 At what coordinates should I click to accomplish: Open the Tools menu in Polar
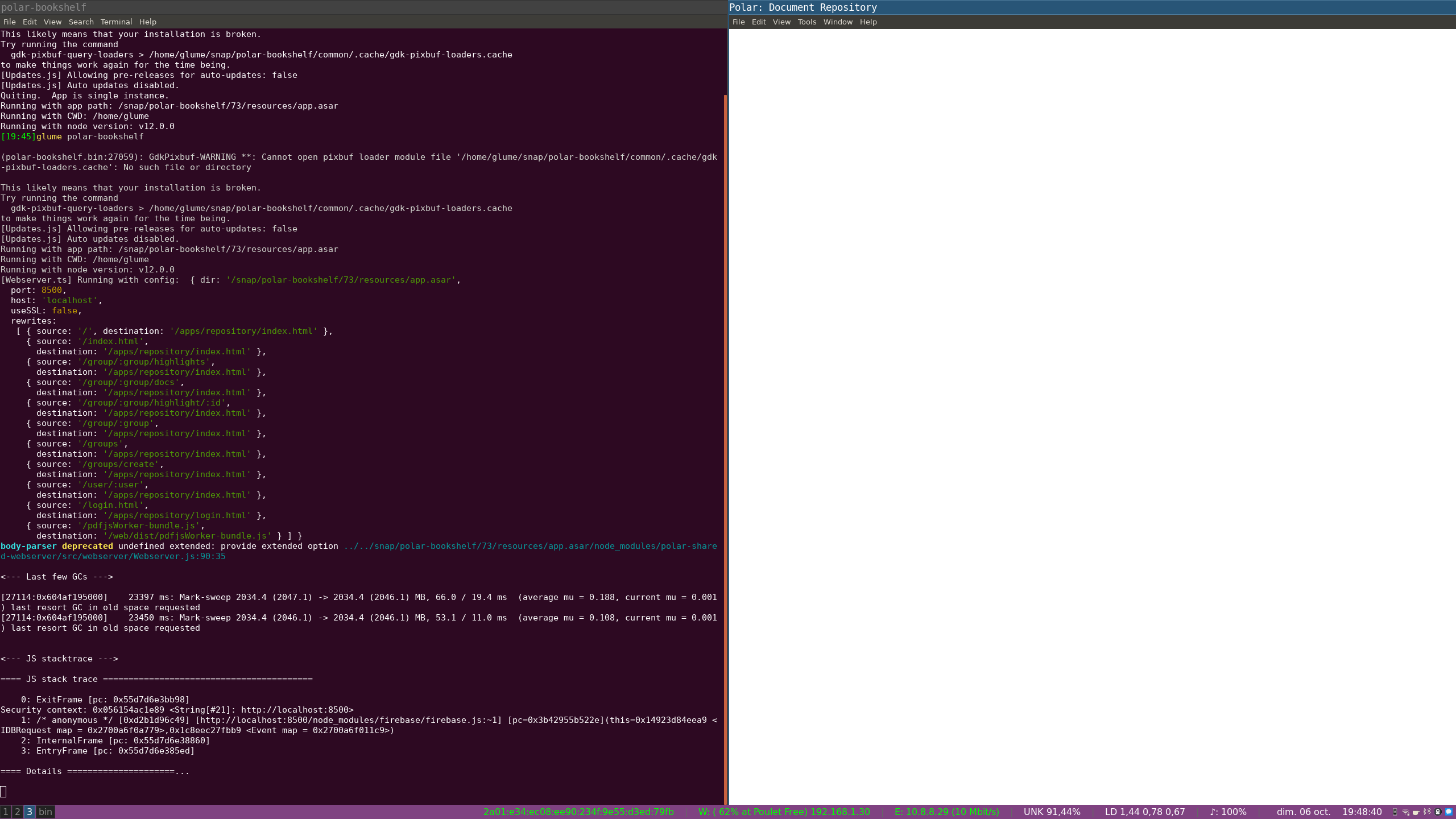click(806, 22)
